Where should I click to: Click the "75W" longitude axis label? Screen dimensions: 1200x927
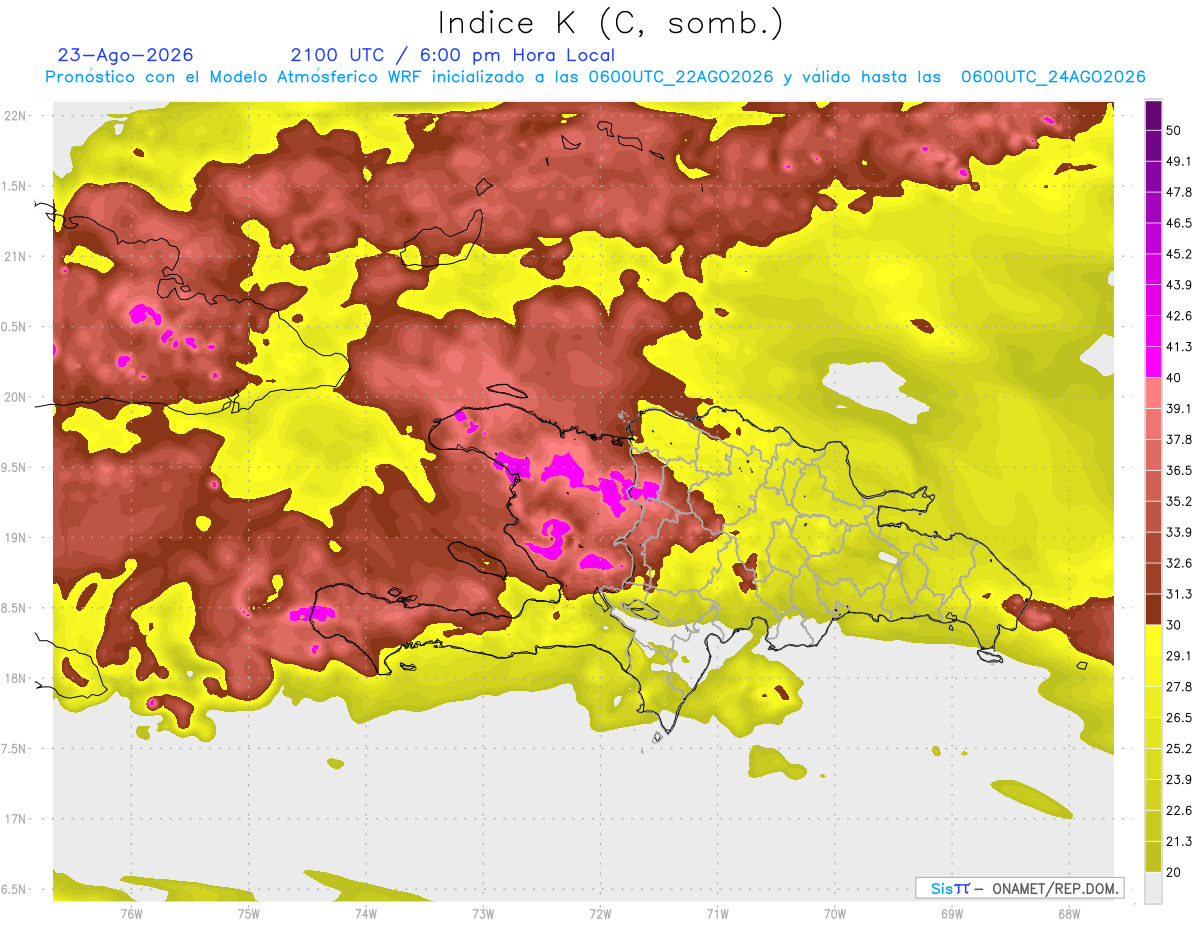point(248,914)
